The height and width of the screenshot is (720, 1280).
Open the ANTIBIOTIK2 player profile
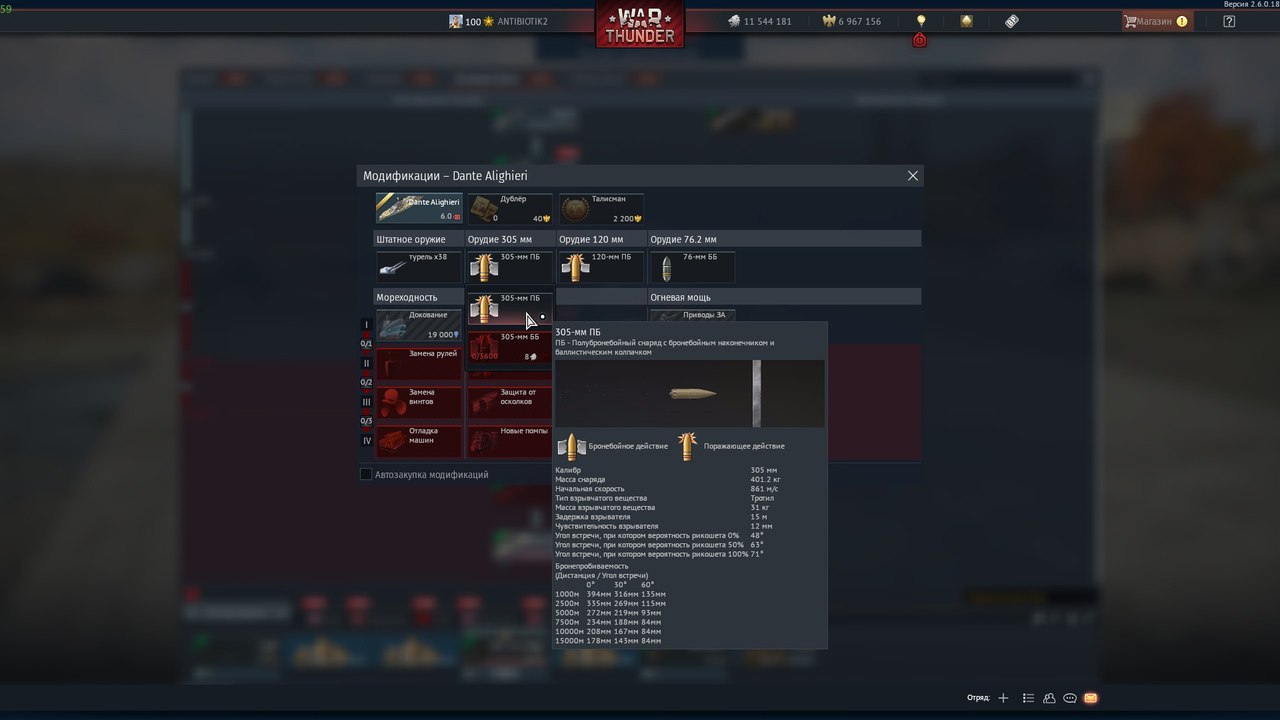point(499,21)
